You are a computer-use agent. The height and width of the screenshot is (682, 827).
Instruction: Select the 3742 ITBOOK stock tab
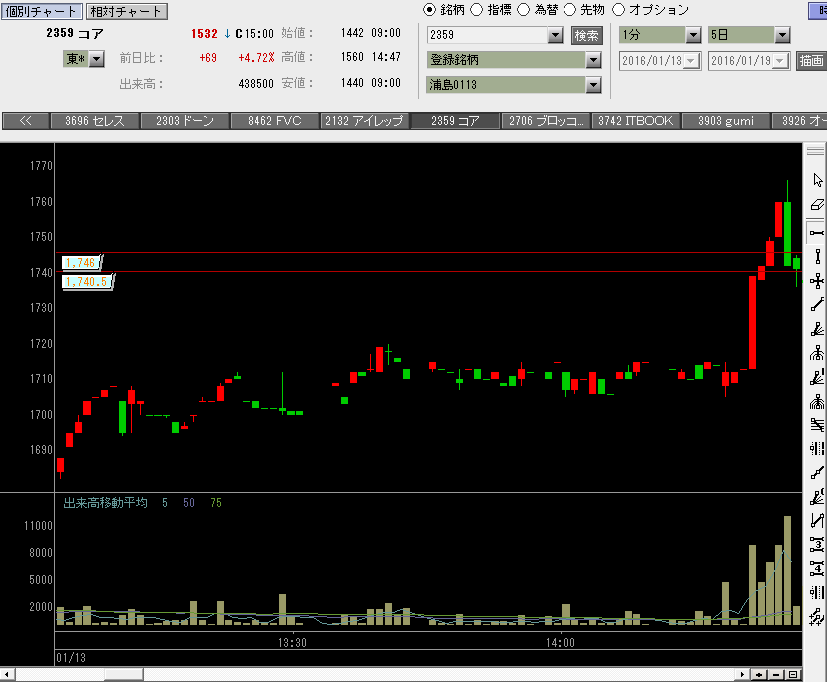636,121
